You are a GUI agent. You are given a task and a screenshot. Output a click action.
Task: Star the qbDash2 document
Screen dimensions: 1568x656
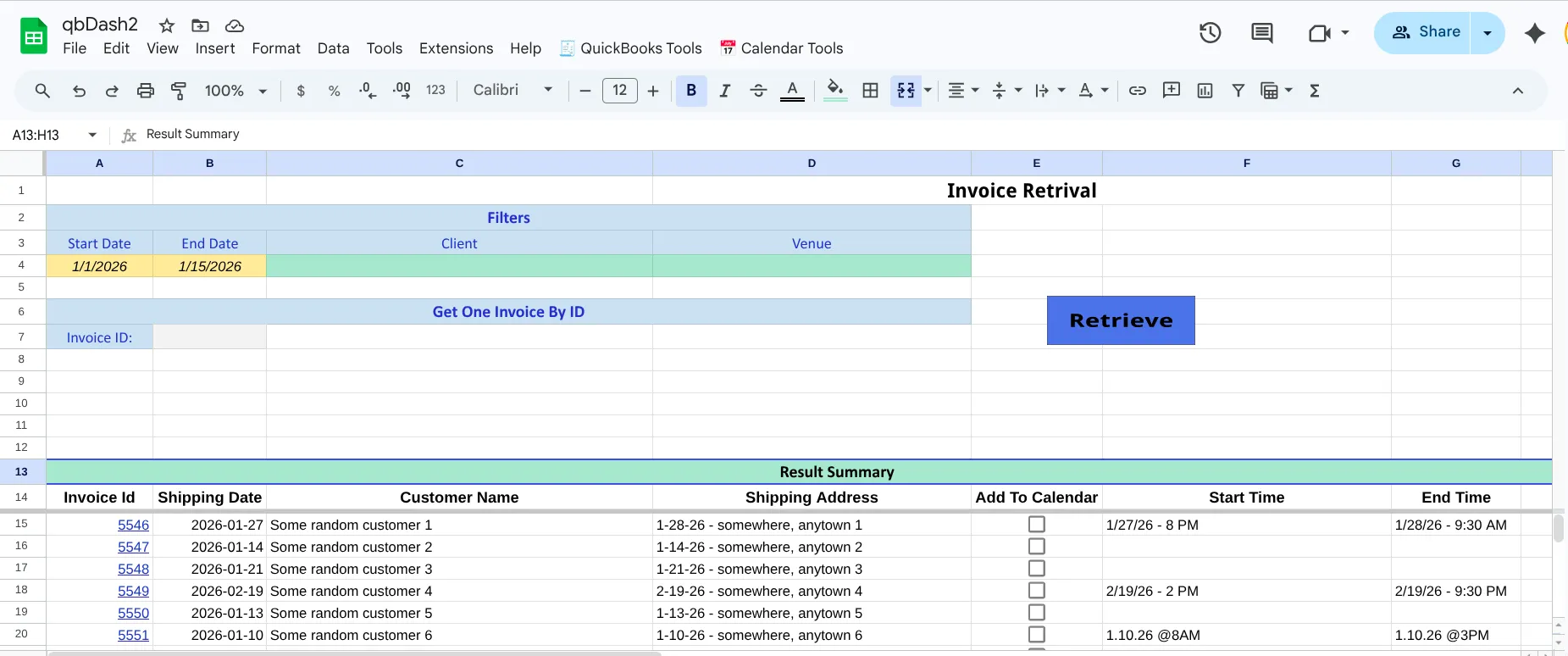167,25
